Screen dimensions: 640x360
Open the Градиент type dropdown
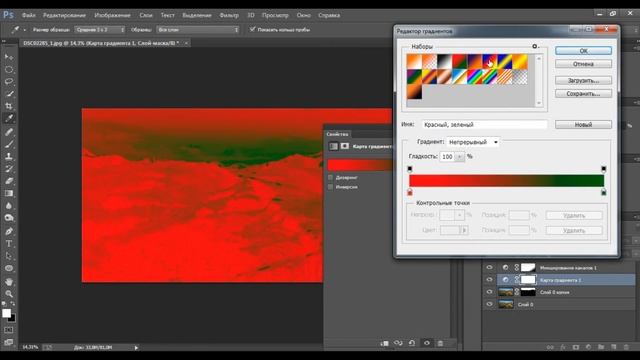tap(473, 142)
